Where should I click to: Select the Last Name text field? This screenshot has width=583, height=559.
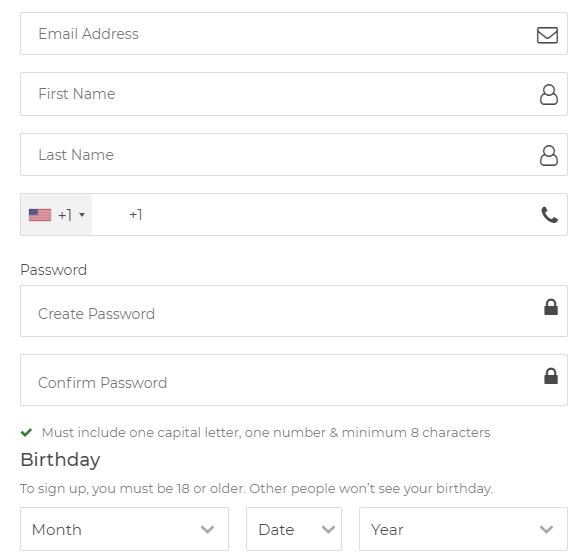294,155
